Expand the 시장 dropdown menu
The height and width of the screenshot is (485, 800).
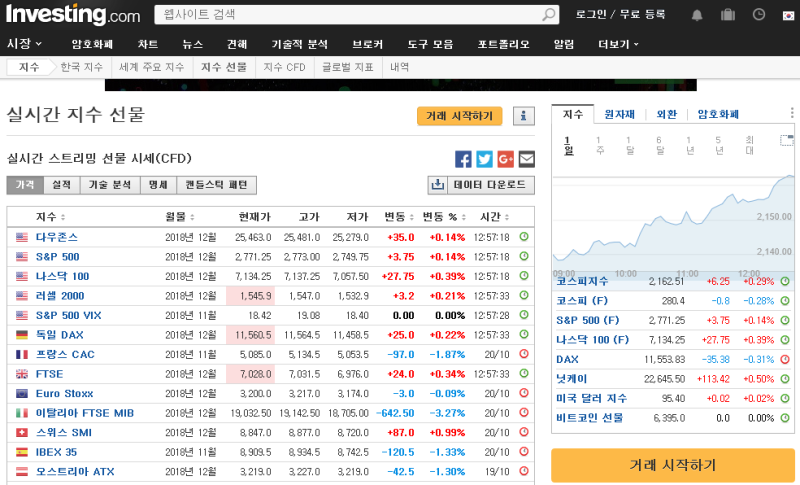[x=24, y=44]
